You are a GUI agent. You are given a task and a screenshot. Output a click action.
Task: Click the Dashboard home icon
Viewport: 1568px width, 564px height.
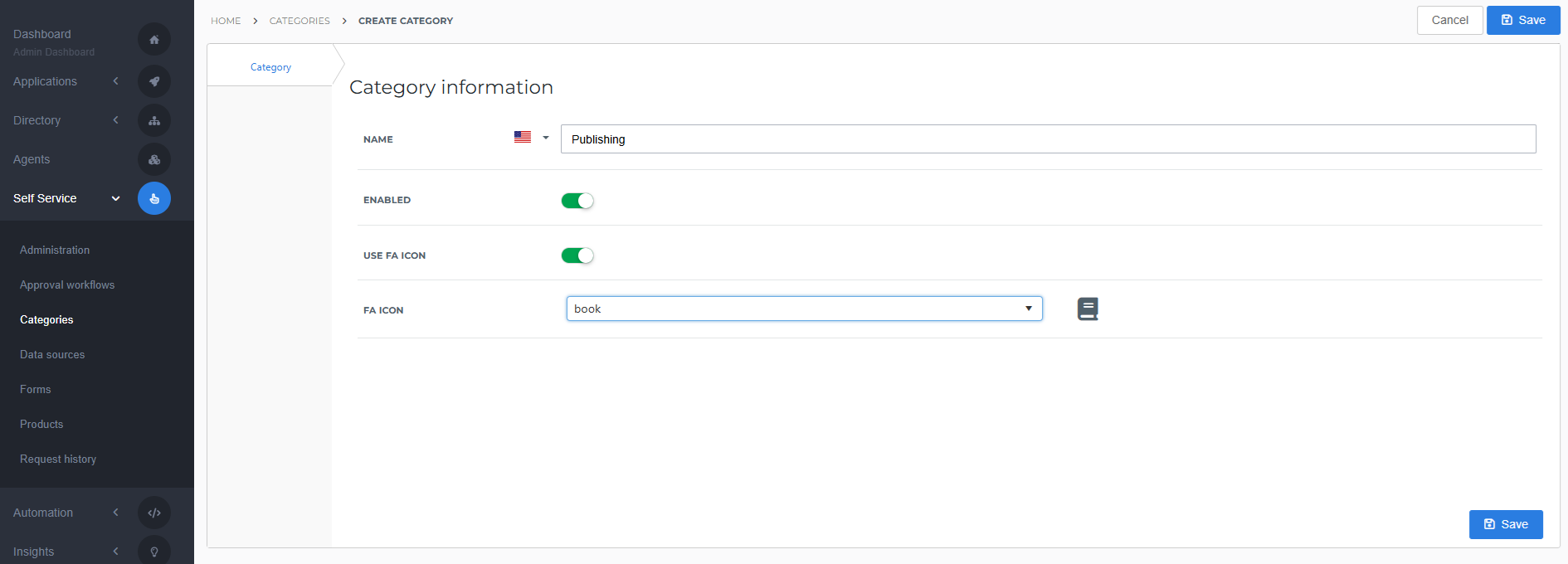[x=154, y=39]
